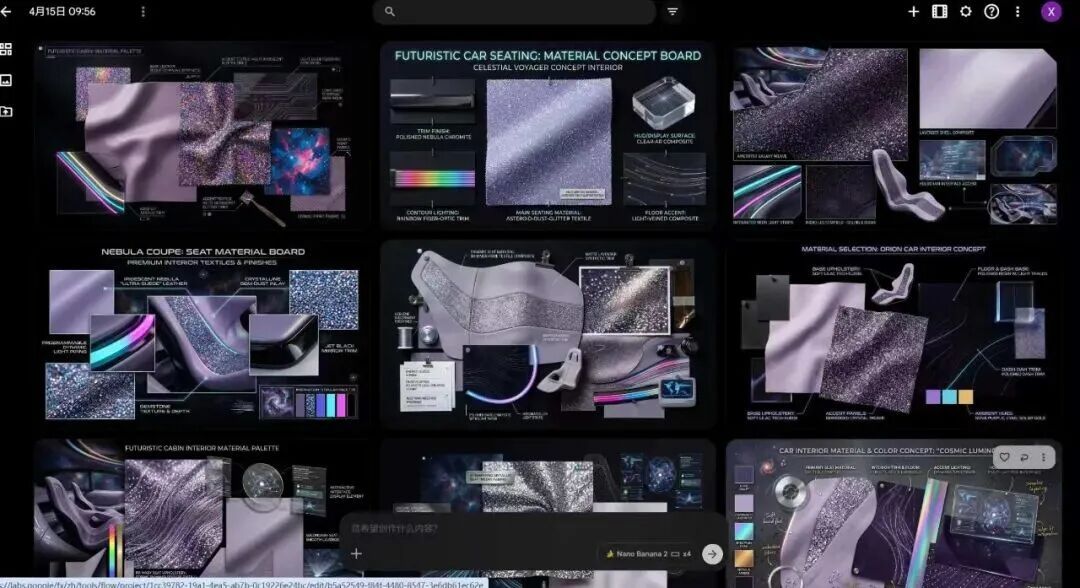Open the add-to-folder icon in the sidebar
This screenshot has width=1080, height=588.
tap(6, 111)
